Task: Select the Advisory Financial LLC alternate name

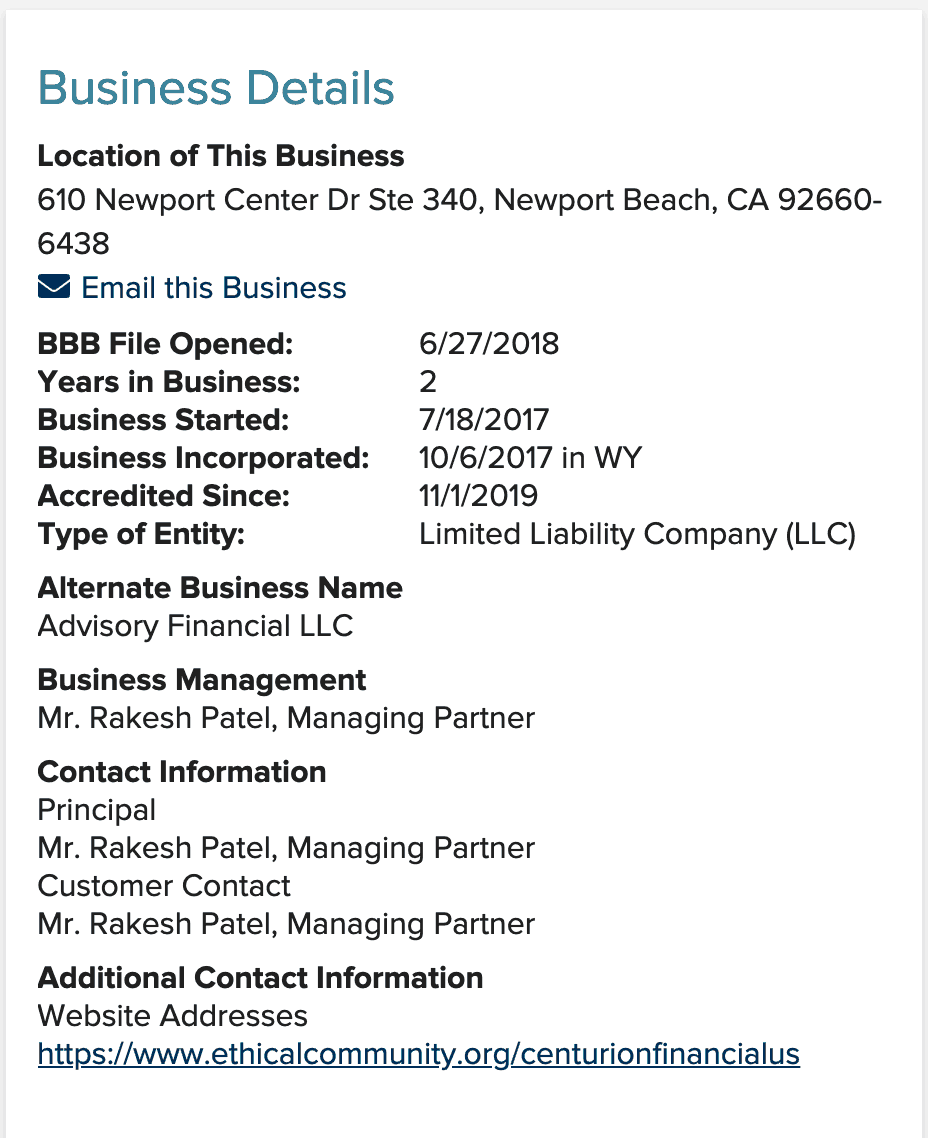Action: (x=195, y=626)
